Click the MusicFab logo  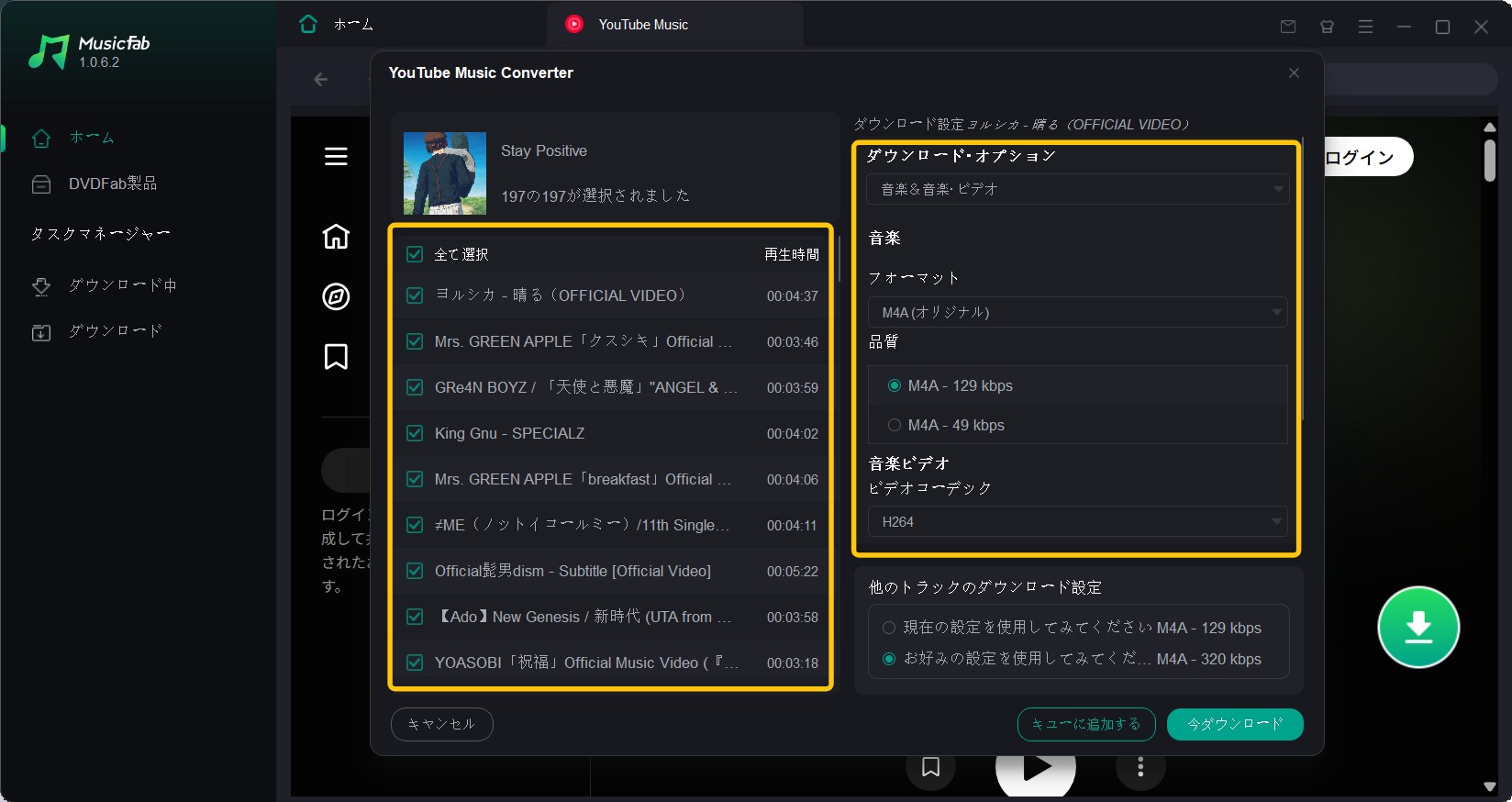[x=89, y=52]
